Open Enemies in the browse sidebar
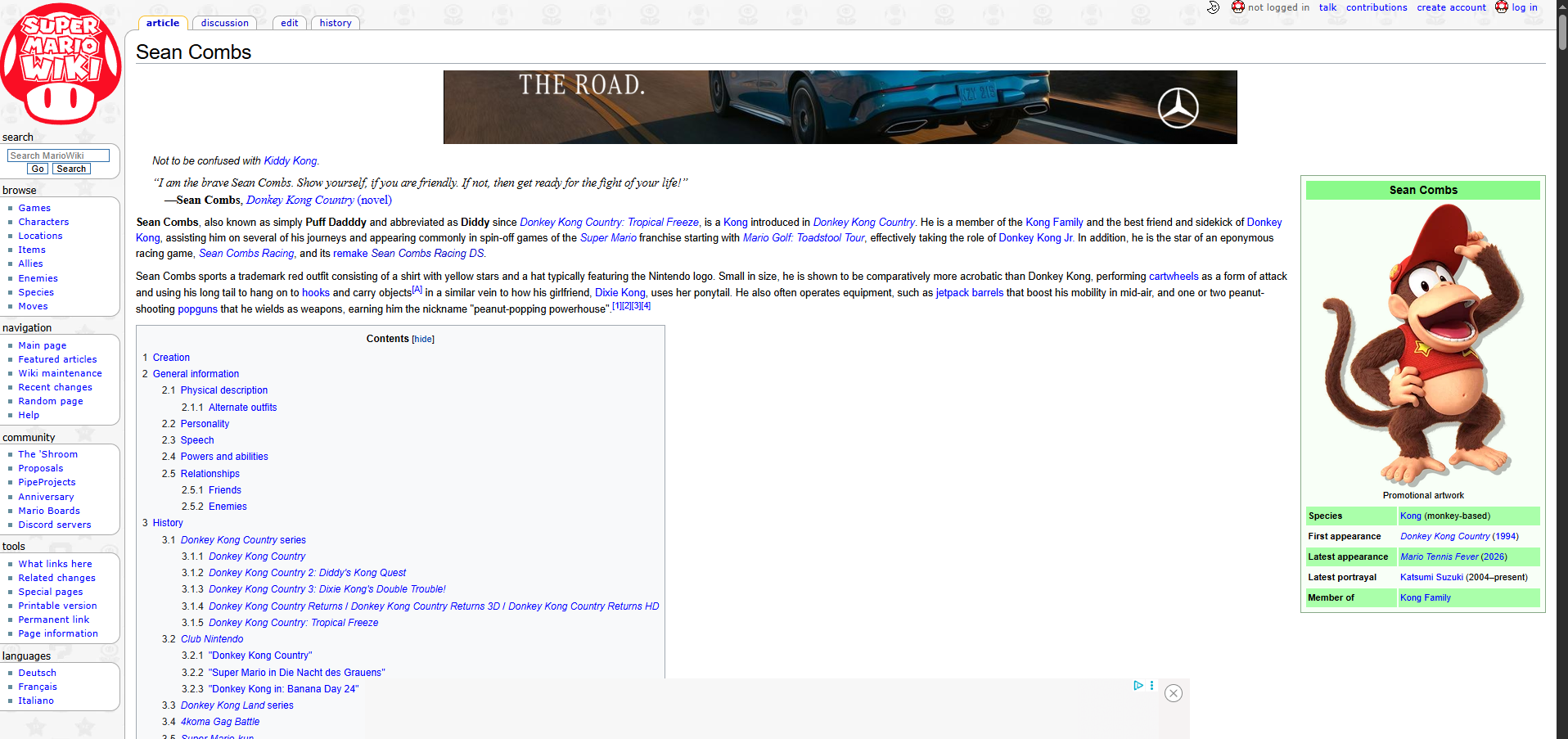The image size is (1568, 739). [38, 278]
